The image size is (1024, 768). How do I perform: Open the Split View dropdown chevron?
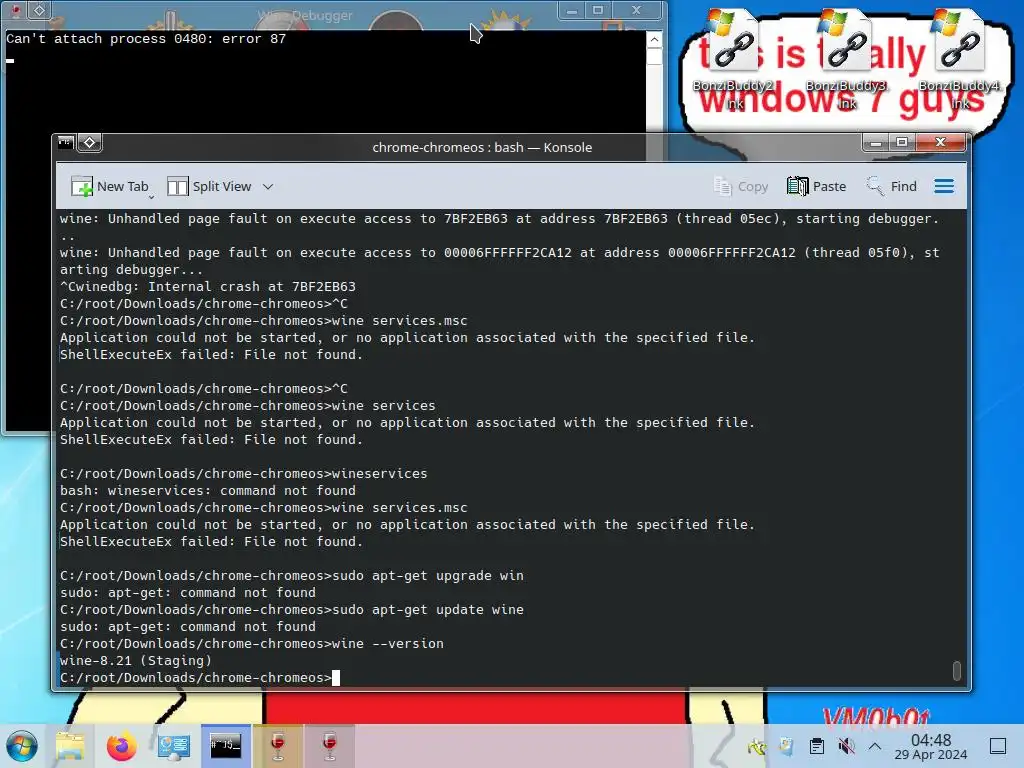pos(268,187)
